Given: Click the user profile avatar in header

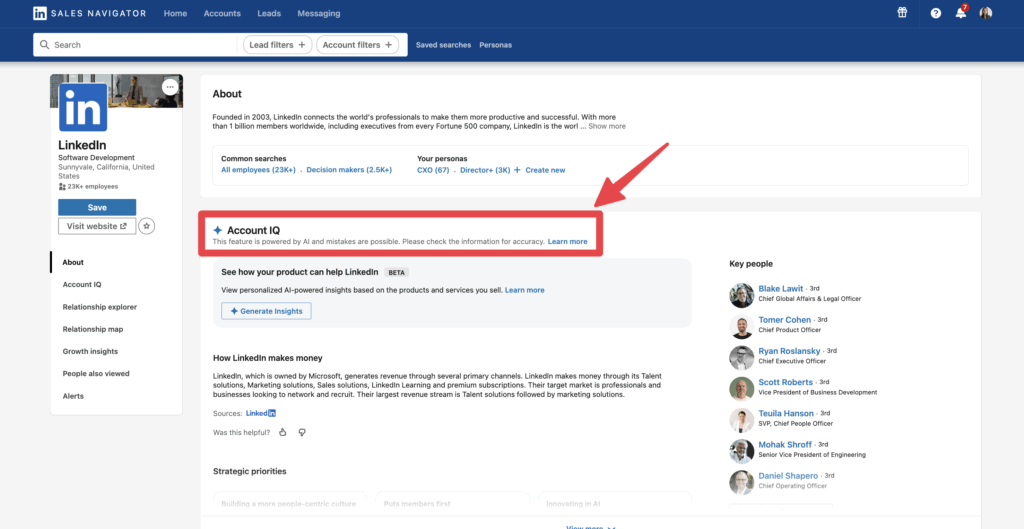Looking at the screenshot, I should click(985, 13).
